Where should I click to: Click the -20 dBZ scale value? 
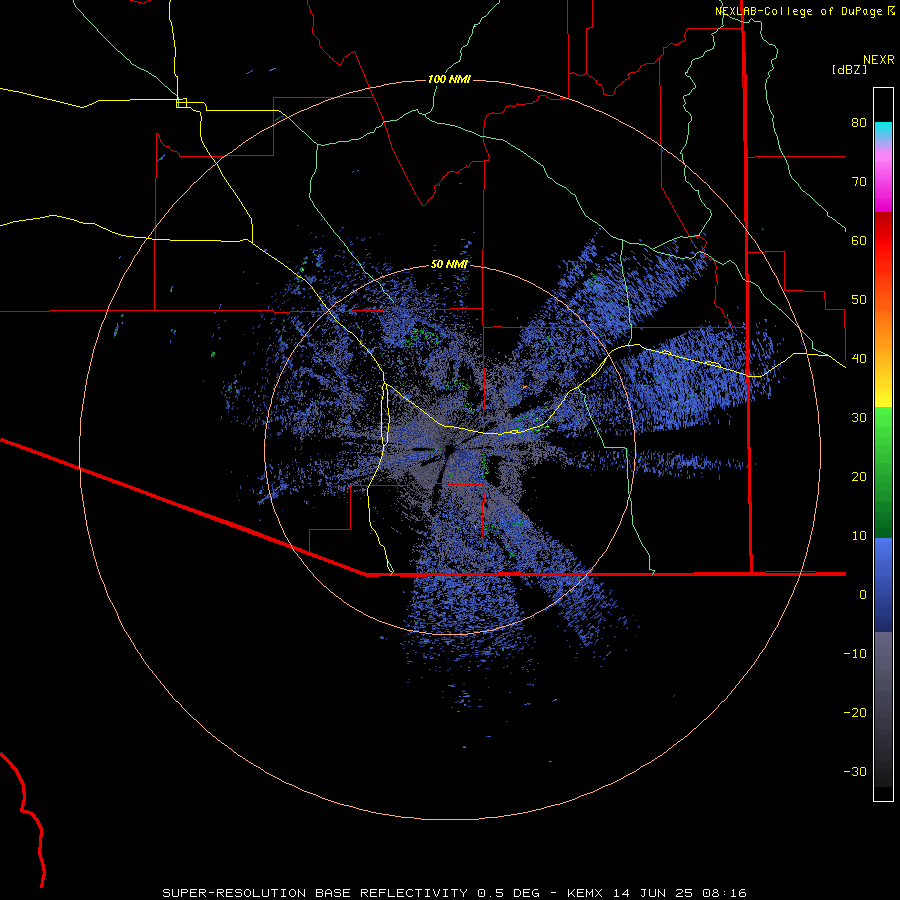[855, 712]
